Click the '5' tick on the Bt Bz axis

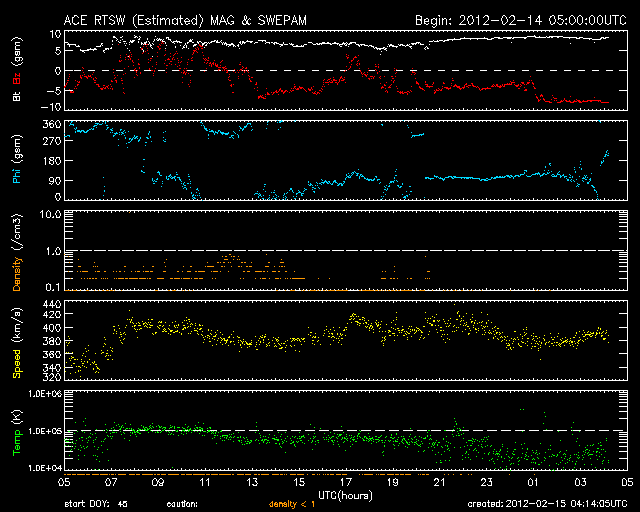[58, 51]
